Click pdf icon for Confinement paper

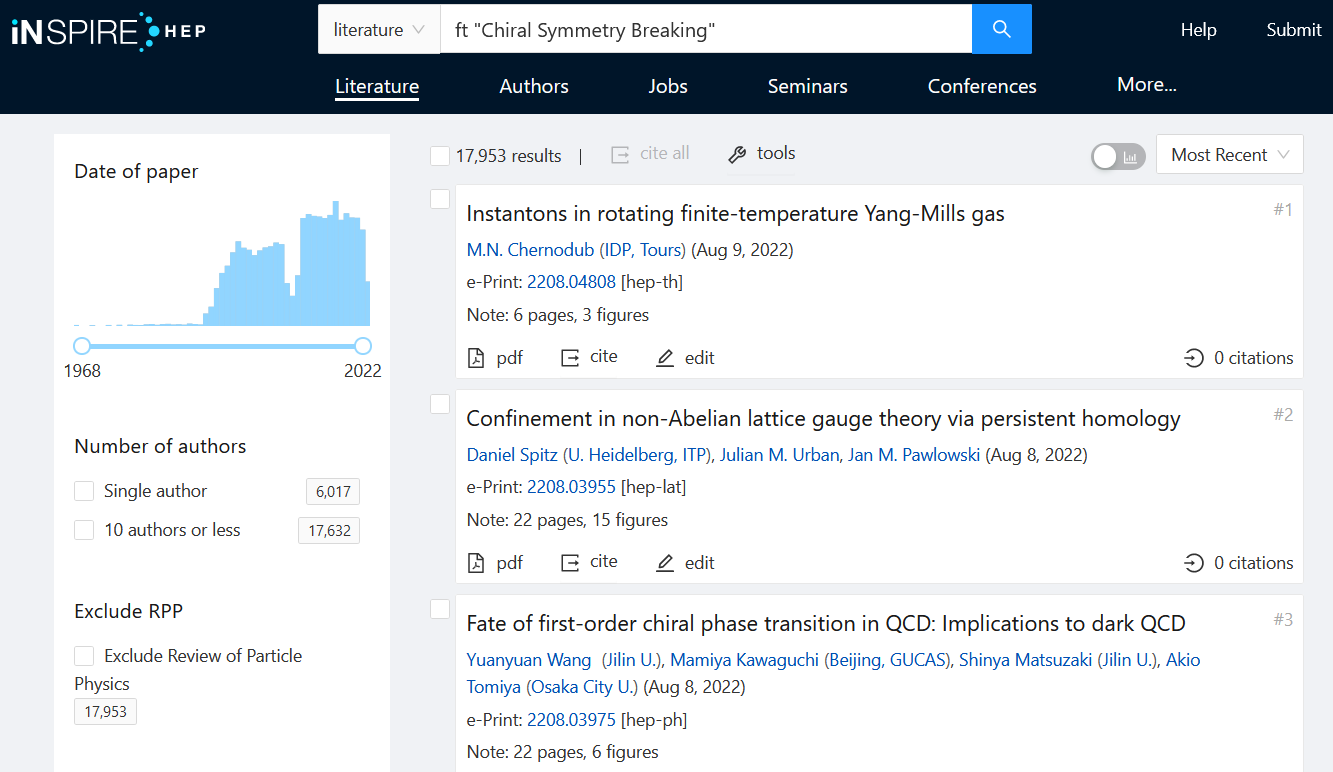point(477,563)
